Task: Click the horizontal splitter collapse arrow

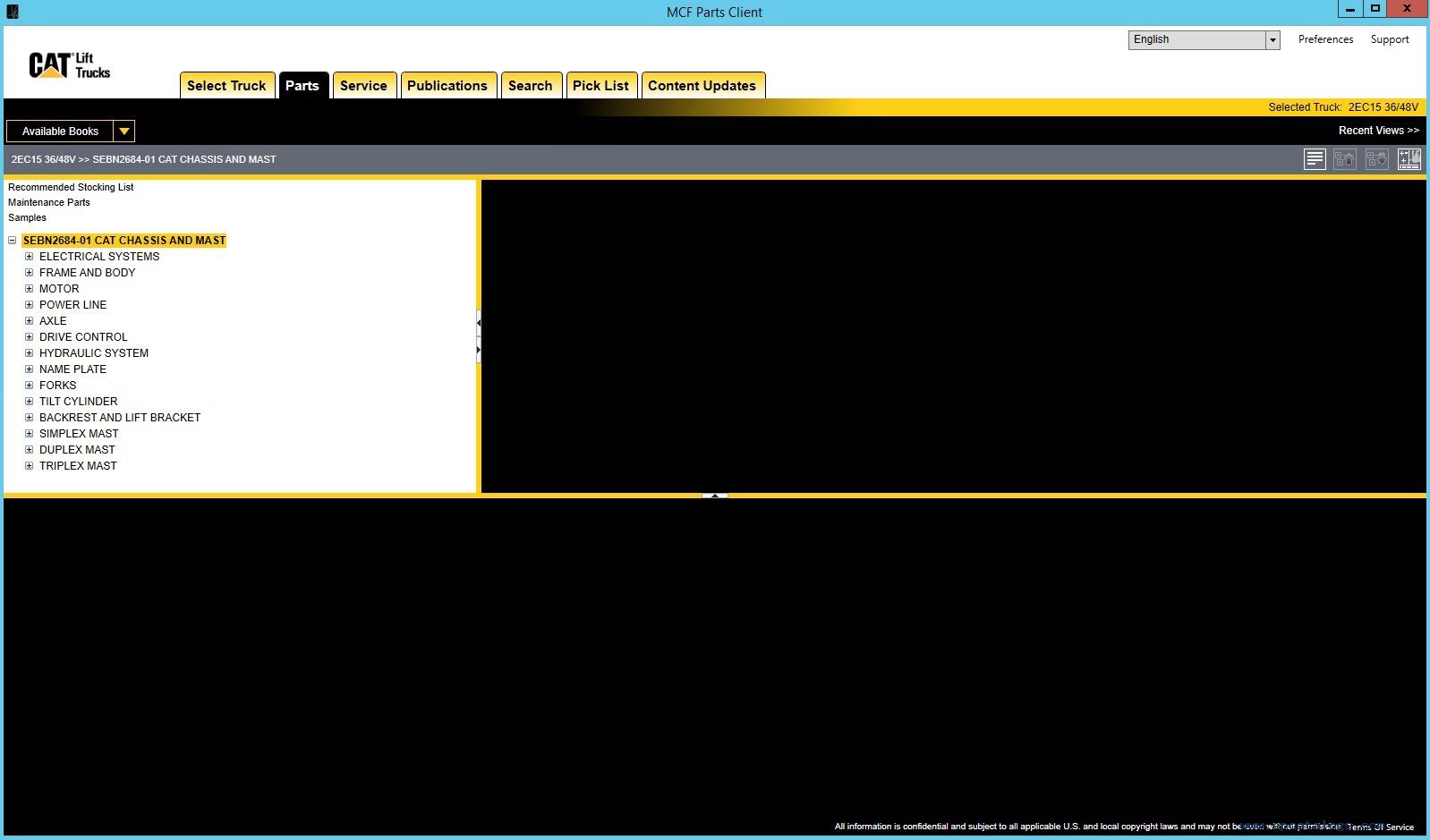Action: pyautogui.click(x=715, y=495)
